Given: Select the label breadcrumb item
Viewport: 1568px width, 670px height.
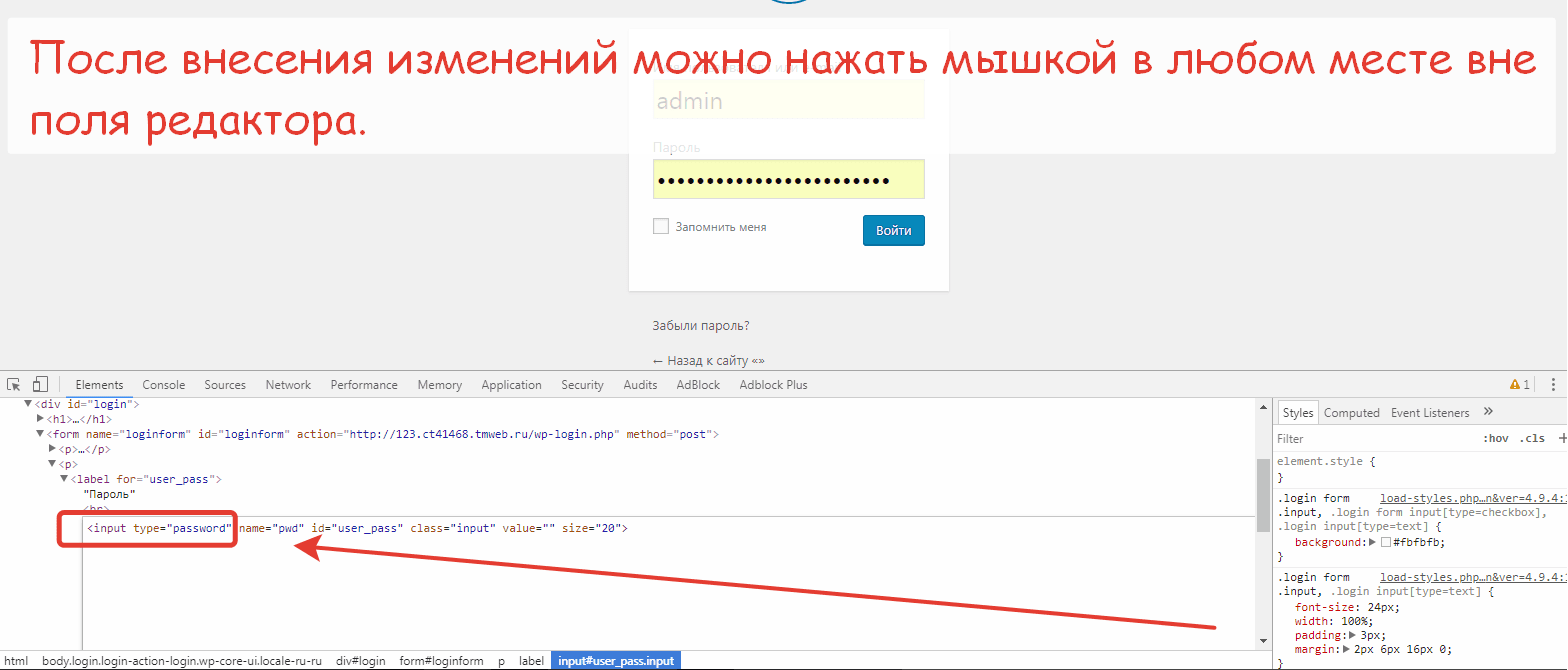Looking at the screenshot, I should tap(531, 661).
